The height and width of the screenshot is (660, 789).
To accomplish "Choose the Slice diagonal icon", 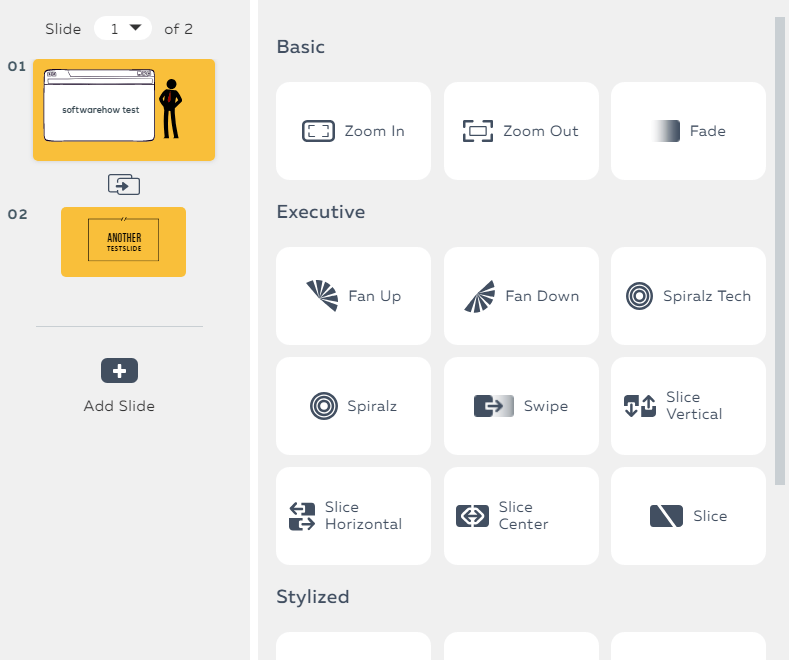I will [x=666, y=516].
